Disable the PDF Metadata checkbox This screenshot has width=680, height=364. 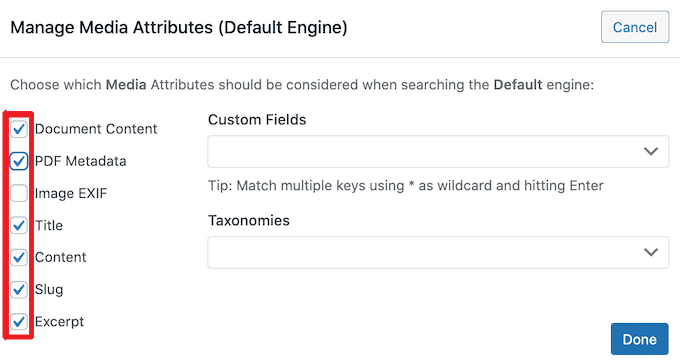pos(19,161)
